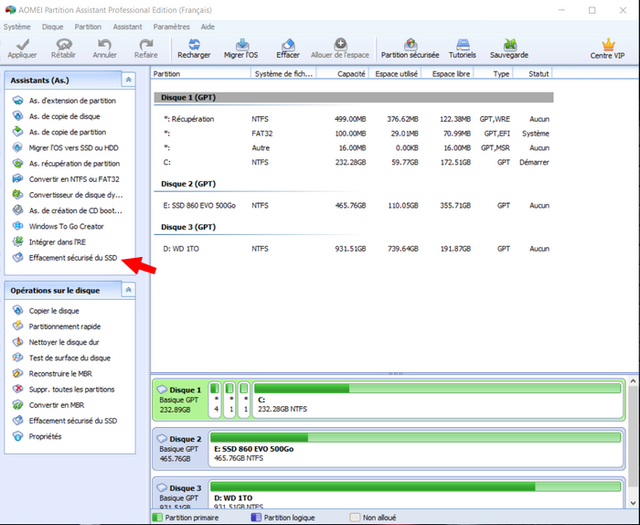Click Copier le disque operation

point(54,311)
